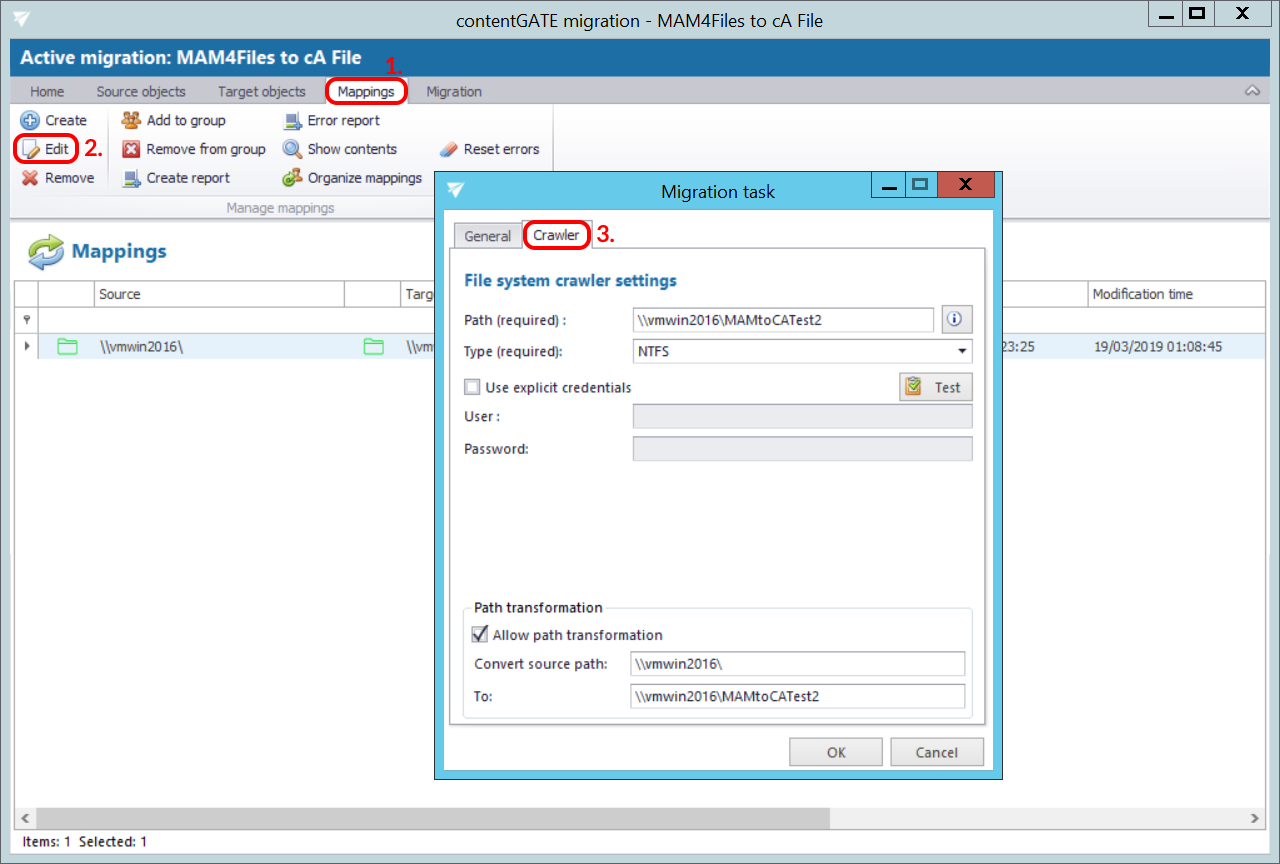Select the Add to group icon
The height and width of the screenshot is (864, 1280).
[131, 120]
